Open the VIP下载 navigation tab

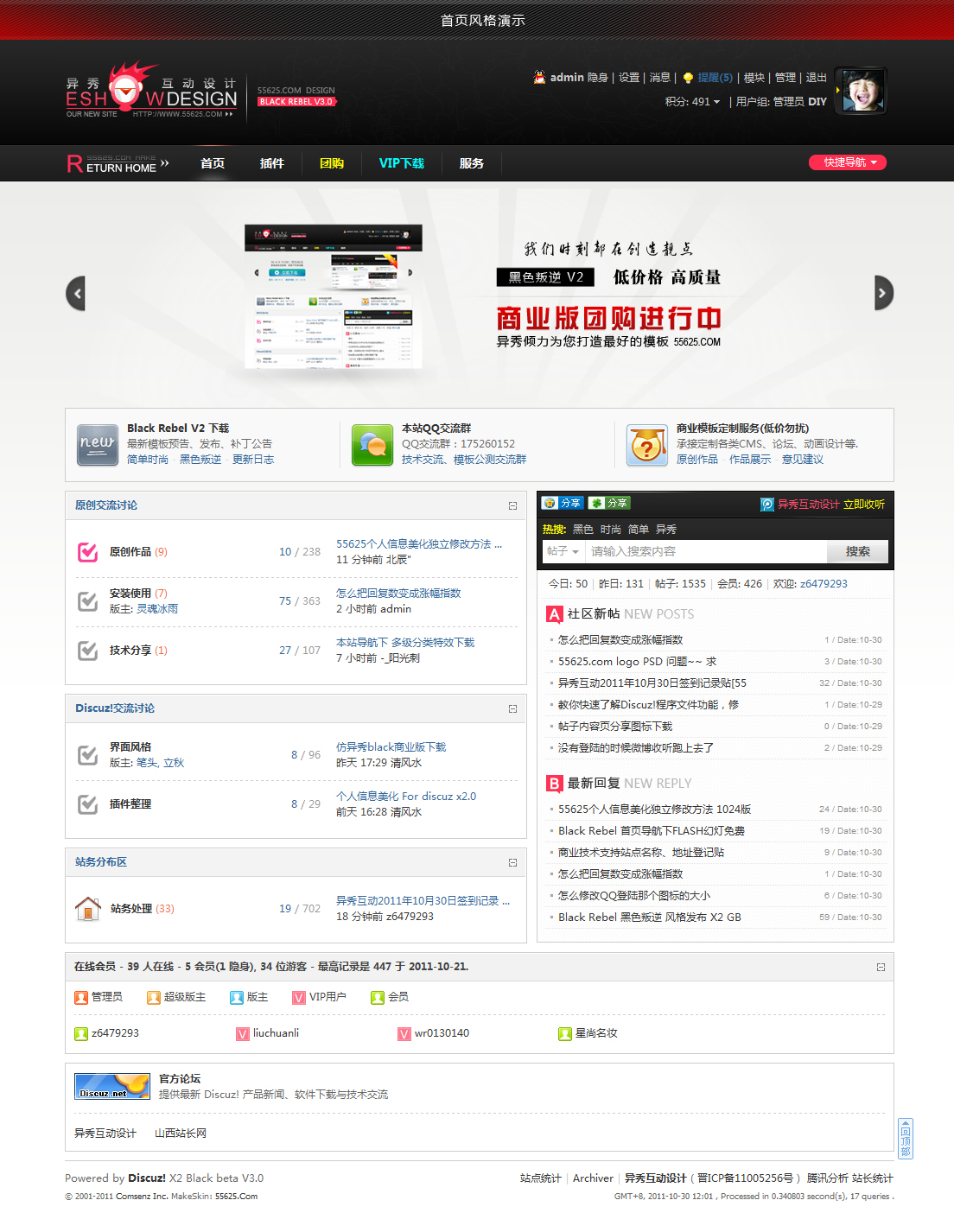(402, 163)
